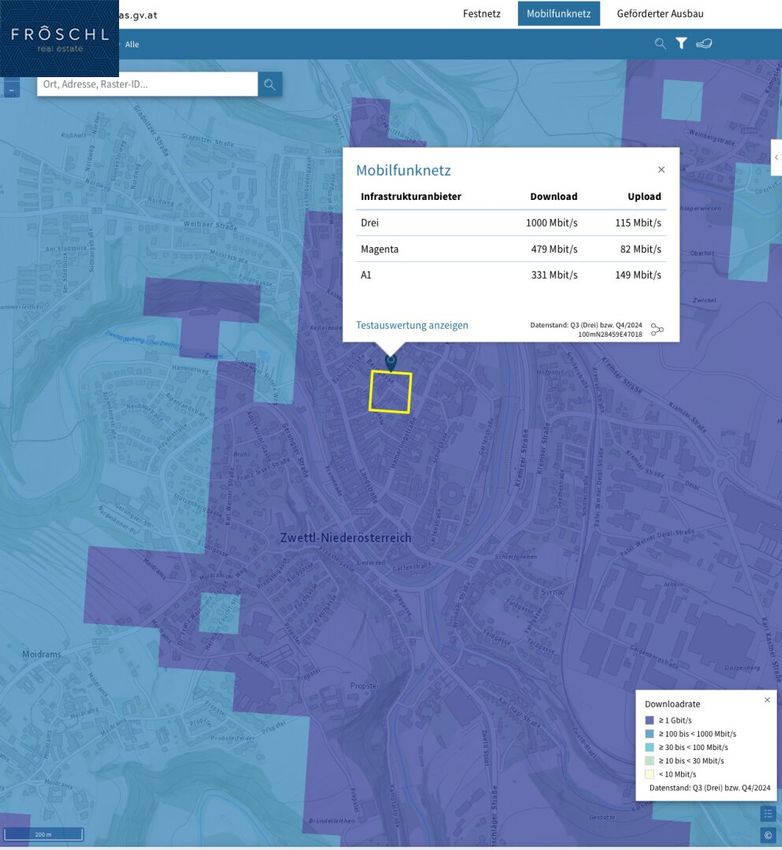Viewport: 782px width, 850px height.
Task: Select the Mobilfunknetz tab
Action: tap(558, 14)
